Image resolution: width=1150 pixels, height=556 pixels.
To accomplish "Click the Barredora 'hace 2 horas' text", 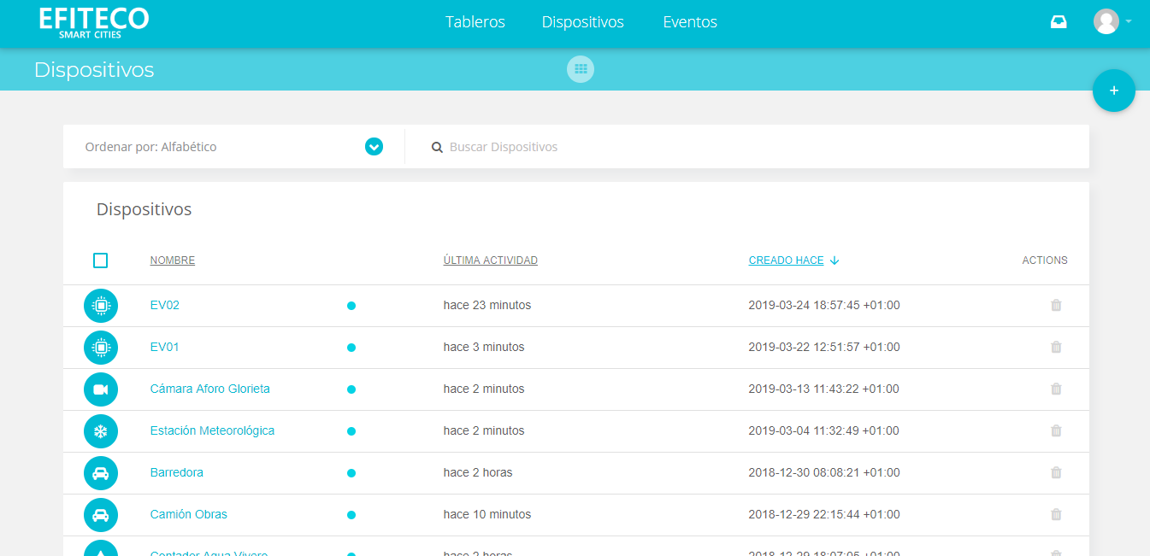I will pyautogui.click(x=478, y=473).
